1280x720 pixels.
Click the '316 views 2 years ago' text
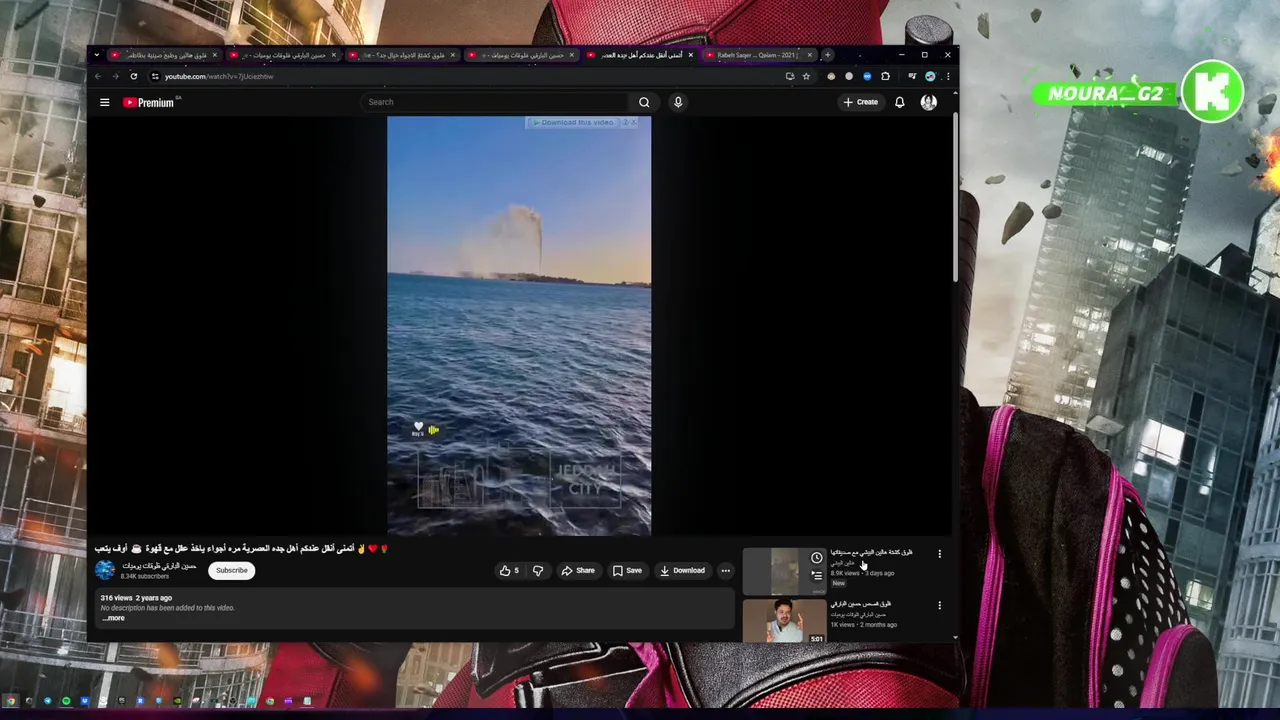pos(136,598)
